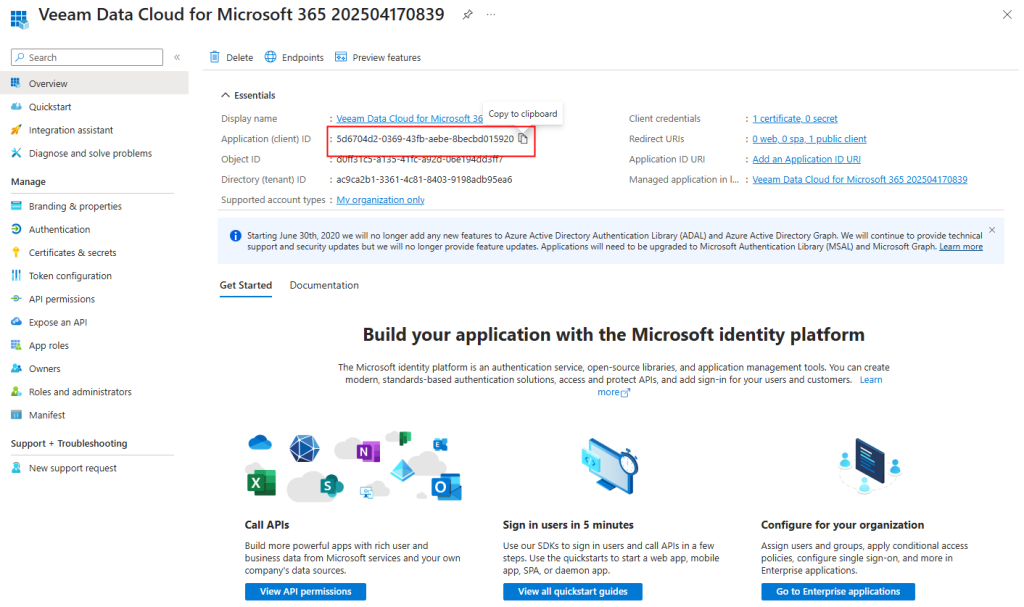Click the Diagnose and solve problems wrench icon
The width and height of the screenshot is (1024, 607).
[16, 153]
